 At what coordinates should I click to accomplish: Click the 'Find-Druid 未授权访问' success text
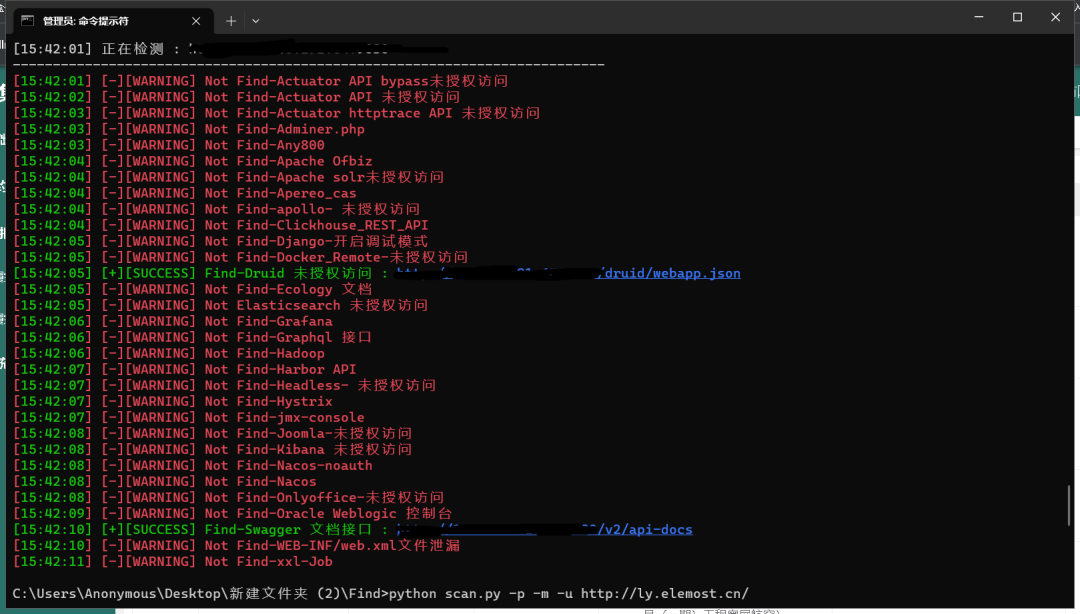click(287, 273)
